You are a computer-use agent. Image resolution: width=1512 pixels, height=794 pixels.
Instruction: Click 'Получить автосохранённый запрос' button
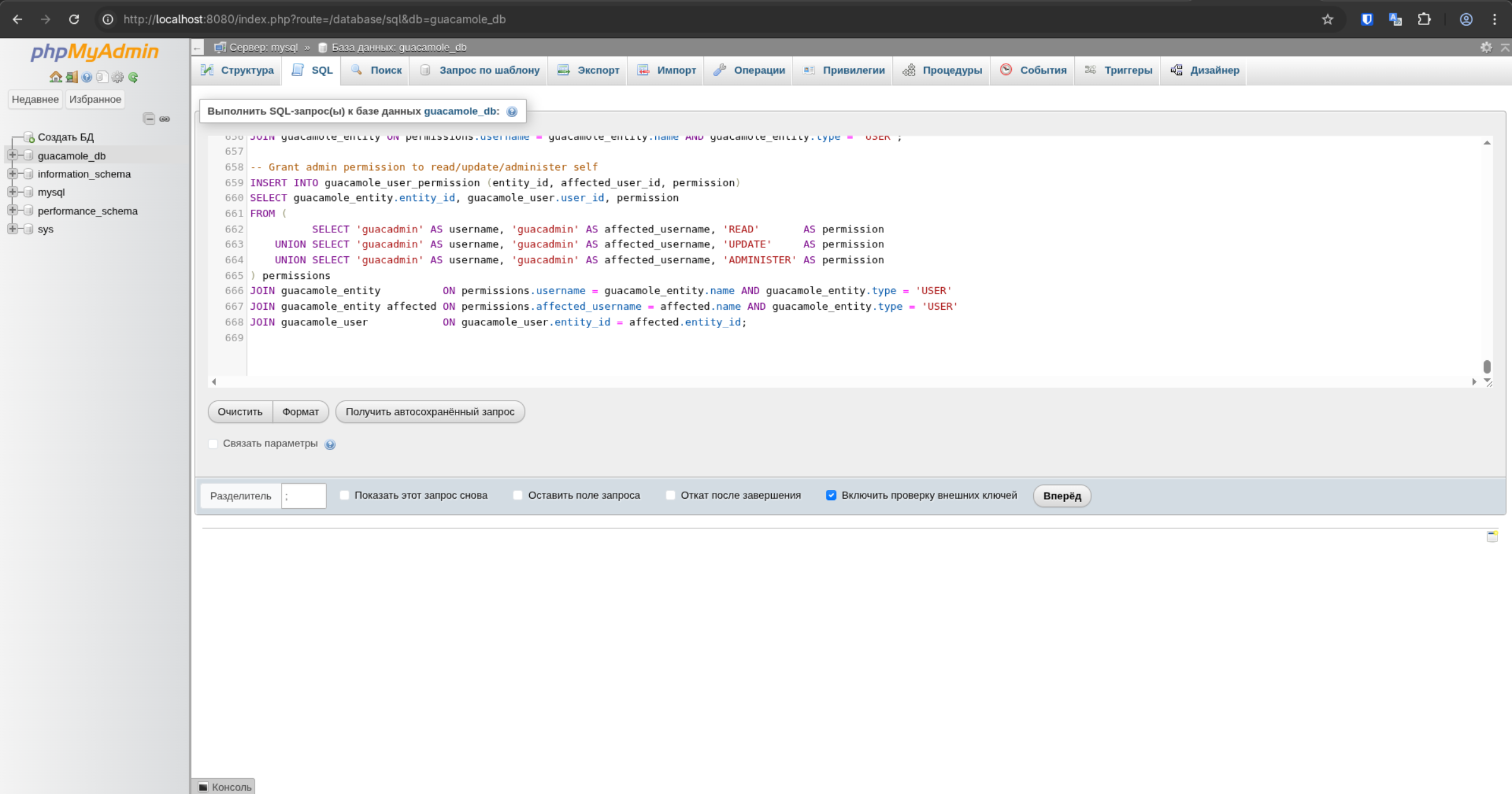tap(430, 411)
